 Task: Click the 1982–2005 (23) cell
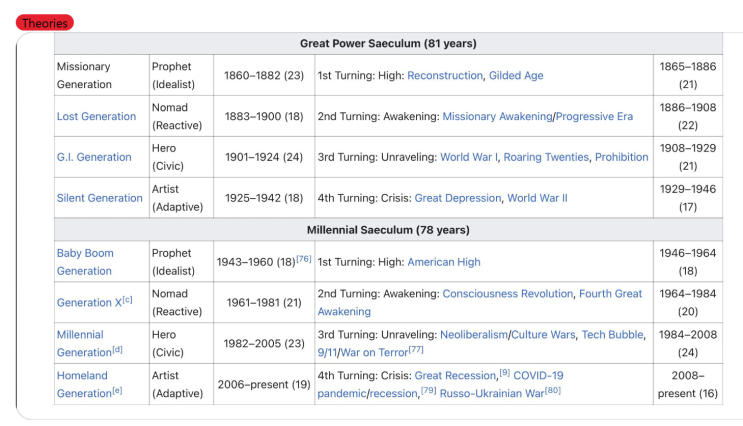pos(264,344)
